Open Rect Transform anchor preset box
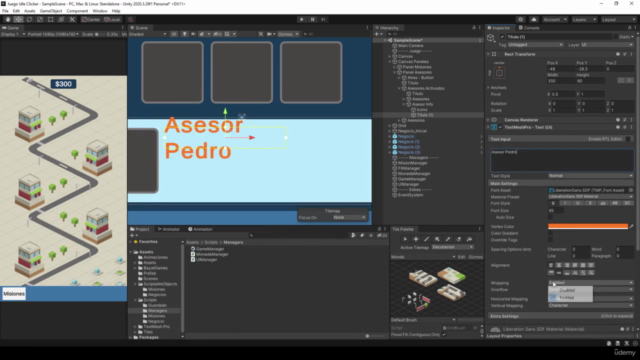This screenshot has width=640, height=360. [x=499, y=73]
